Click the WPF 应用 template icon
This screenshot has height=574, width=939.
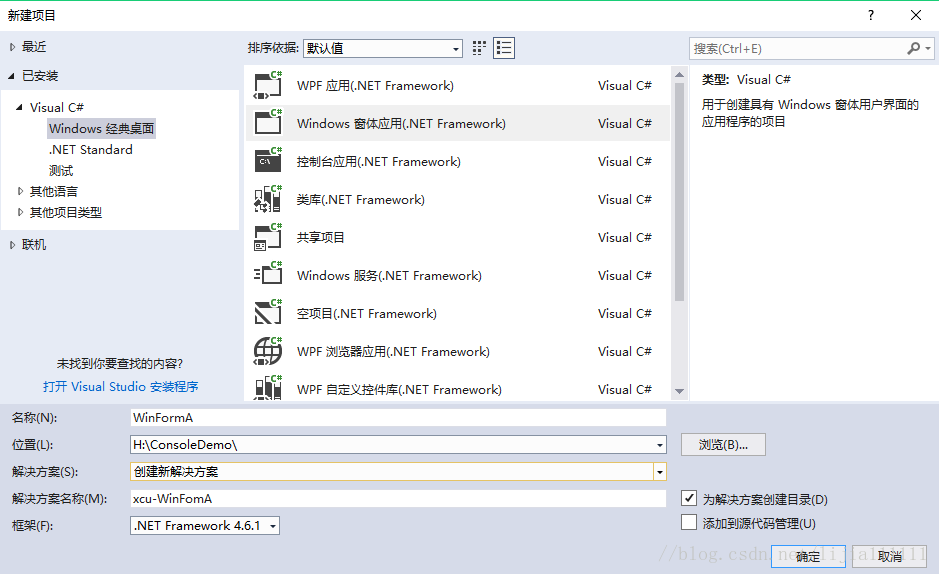click(268, 85)
